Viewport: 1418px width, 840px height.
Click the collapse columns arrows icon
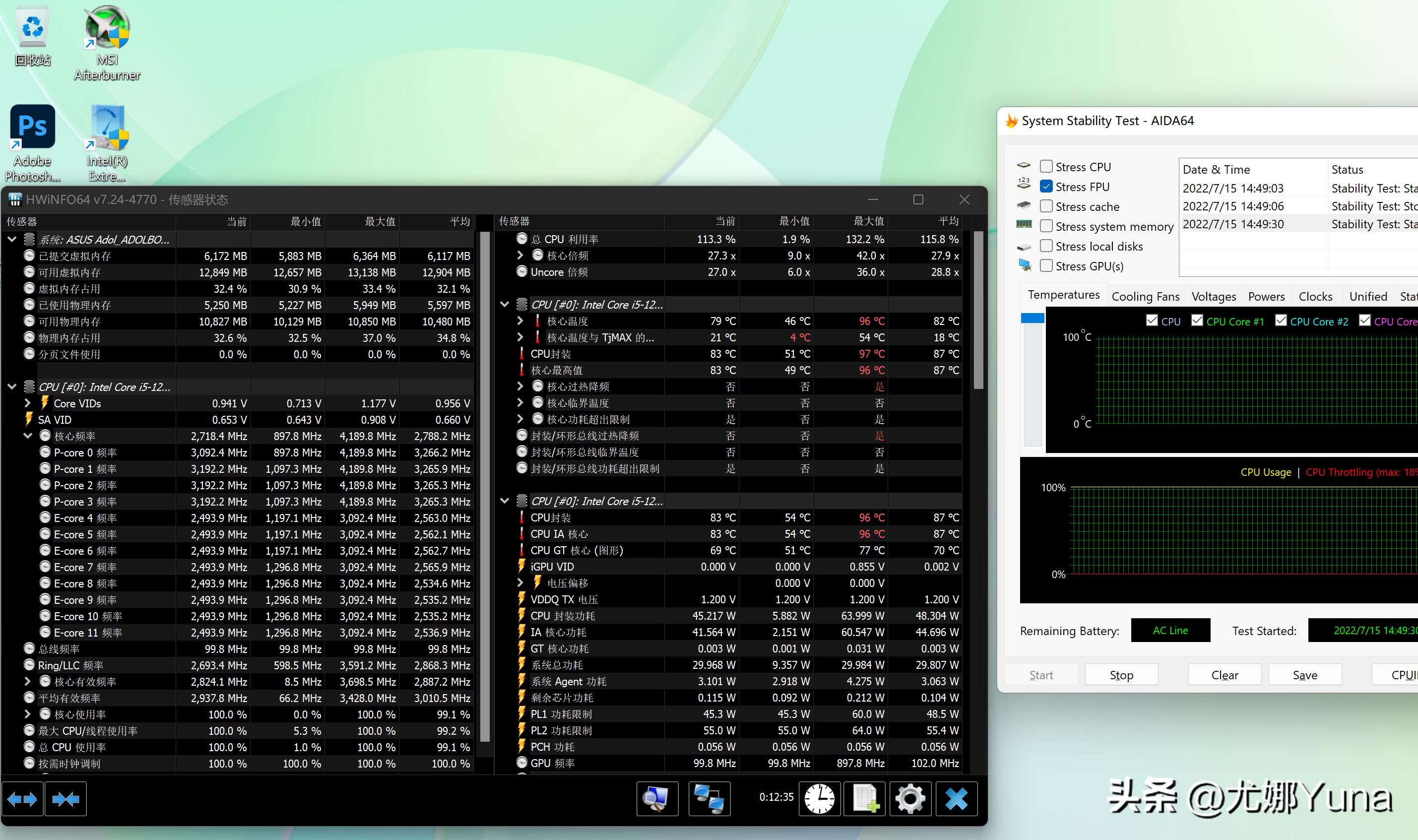65,799
